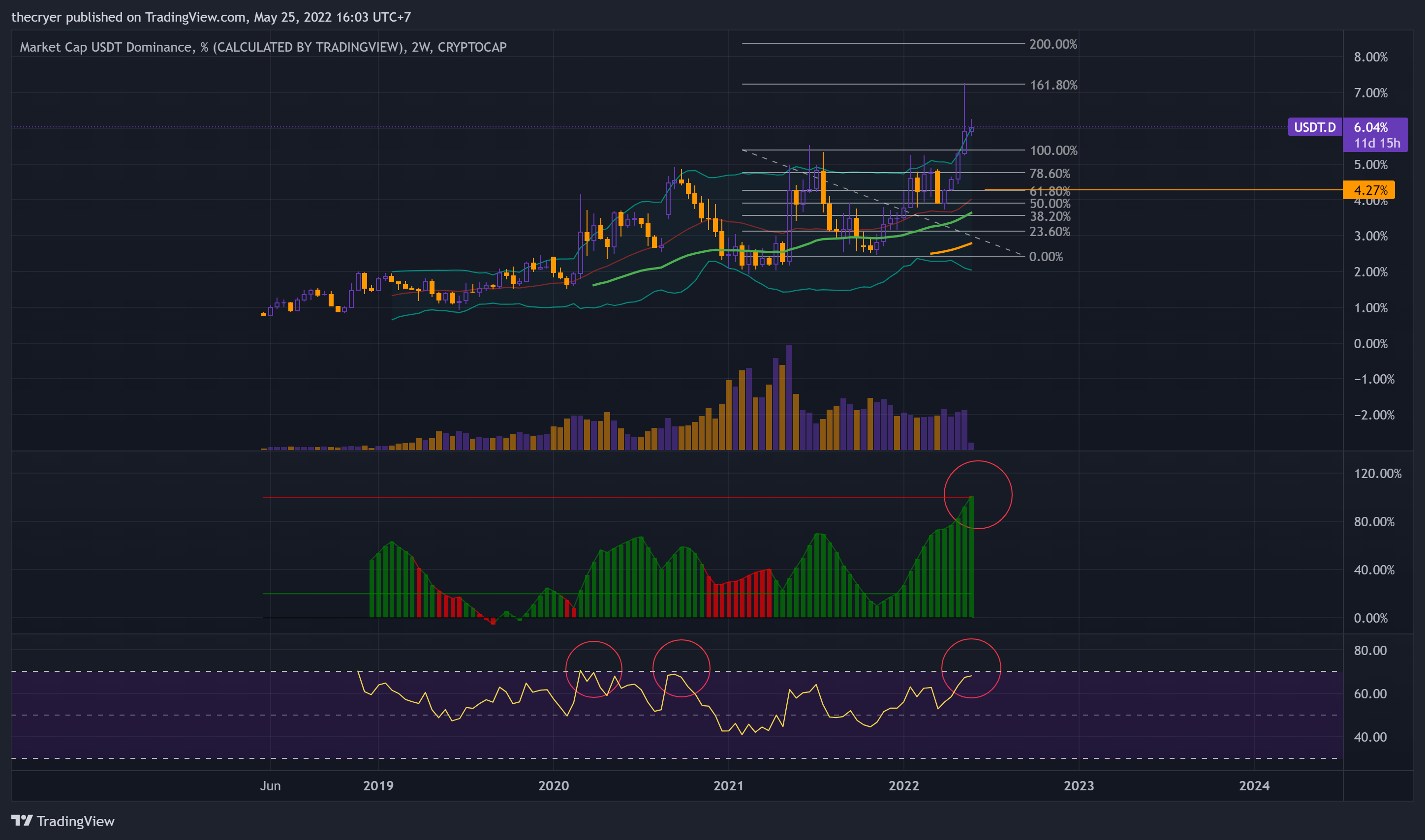1425x840 pixels.
Task: Click the 7.00% price axis label
Action: click(1371, 93)
